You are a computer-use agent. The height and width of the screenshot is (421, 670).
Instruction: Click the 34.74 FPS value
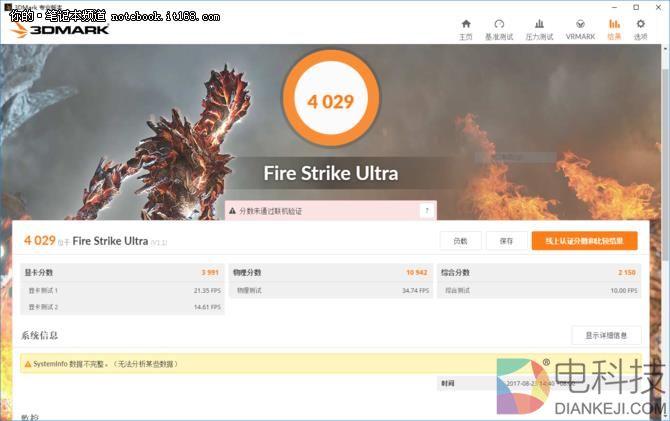415,291
